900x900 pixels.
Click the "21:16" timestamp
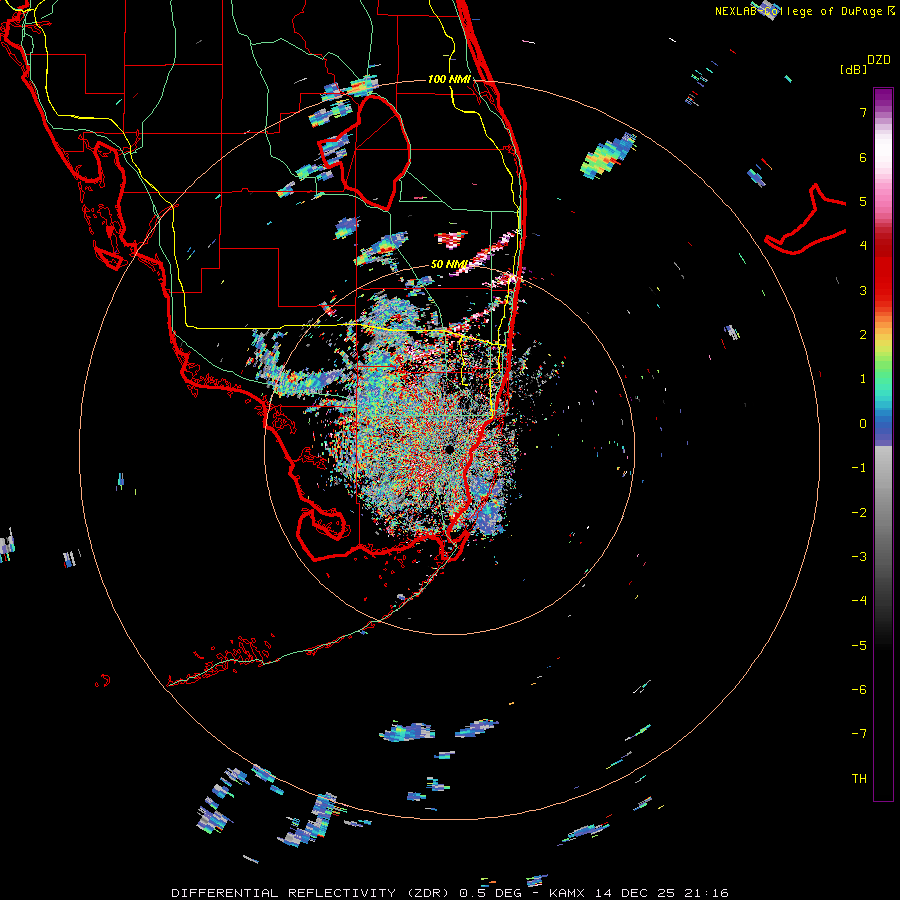[706, 893]
